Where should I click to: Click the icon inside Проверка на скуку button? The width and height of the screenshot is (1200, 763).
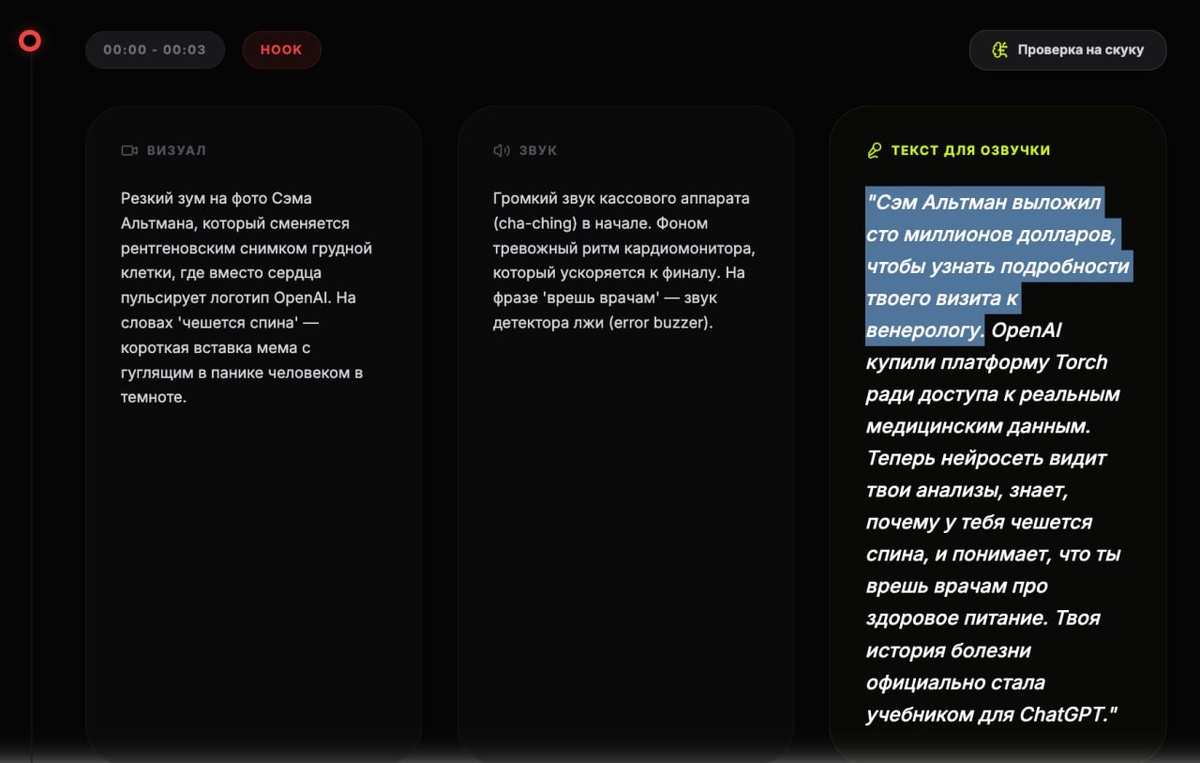coord(999,50)
